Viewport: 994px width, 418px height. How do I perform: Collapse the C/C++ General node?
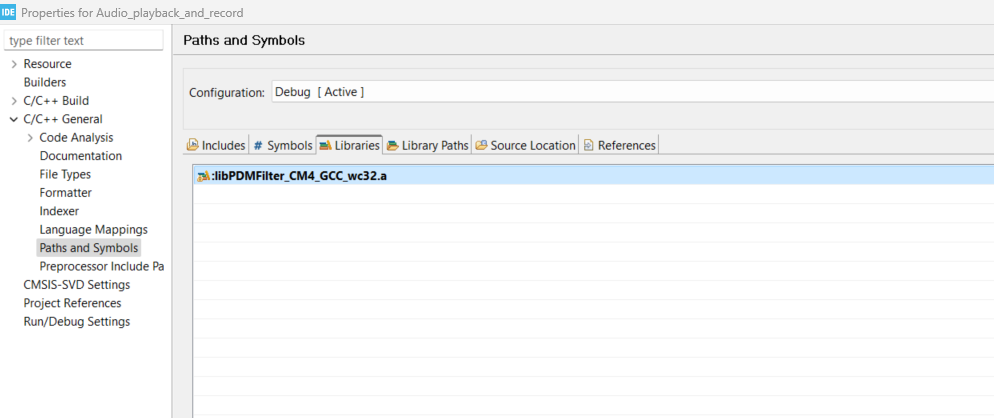[14, 119]
